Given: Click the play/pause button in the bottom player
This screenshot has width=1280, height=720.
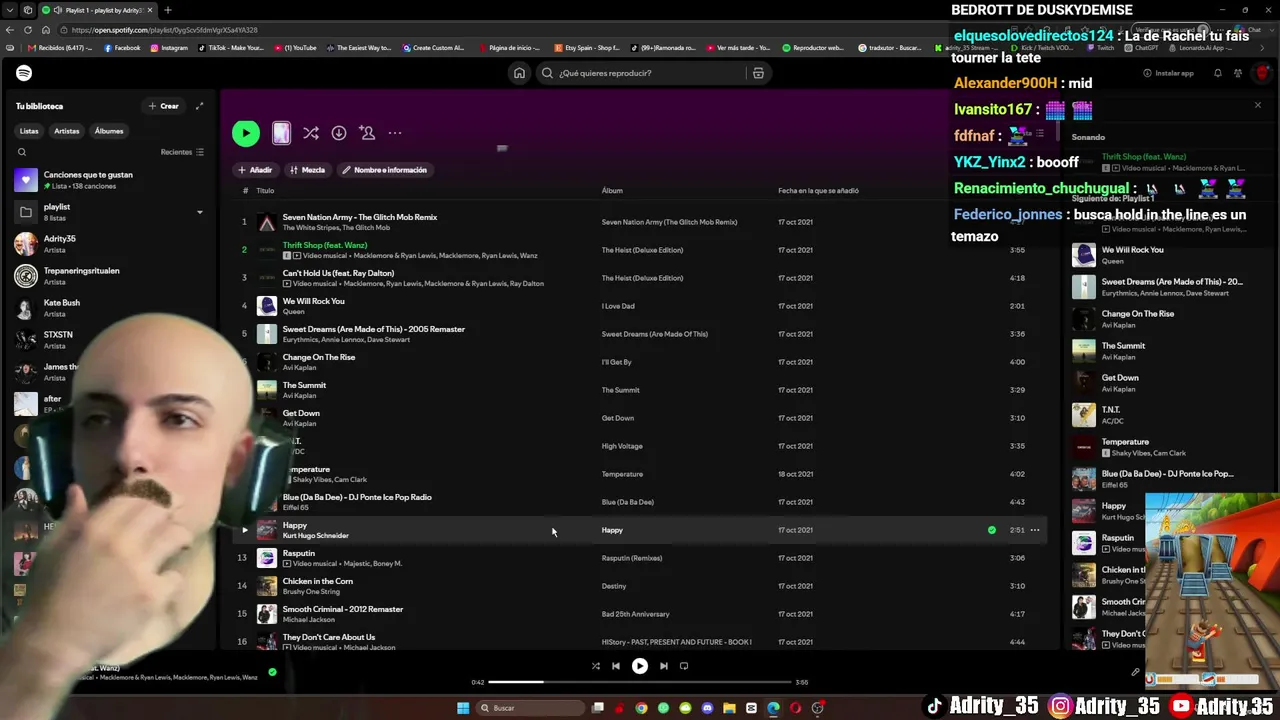Looking at the screenshot, I should click(x=640, y=666).
